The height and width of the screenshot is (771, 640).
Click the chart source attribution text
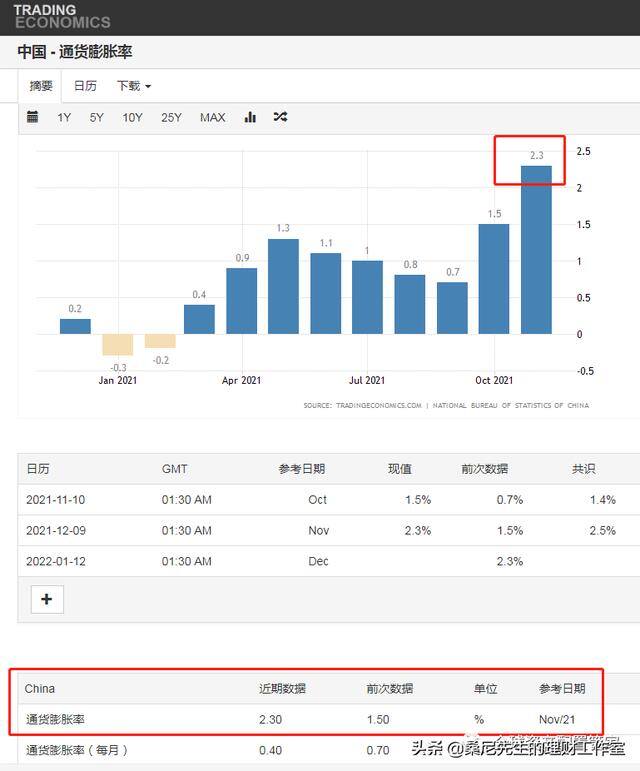[446, 405]
